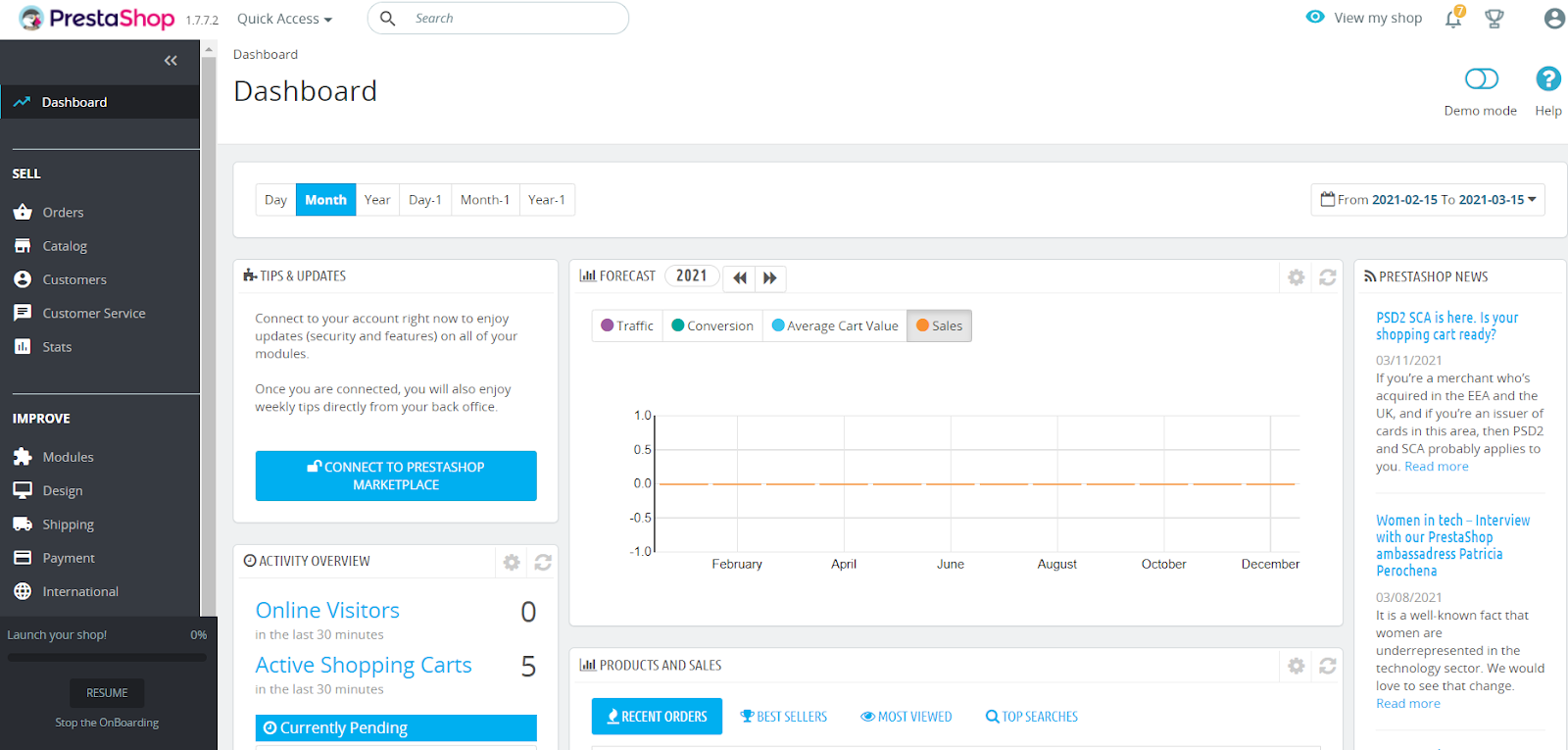This screenshot has height=750, width=1568.
Task: Open the Quick Access dropdown
Action: 284,19
